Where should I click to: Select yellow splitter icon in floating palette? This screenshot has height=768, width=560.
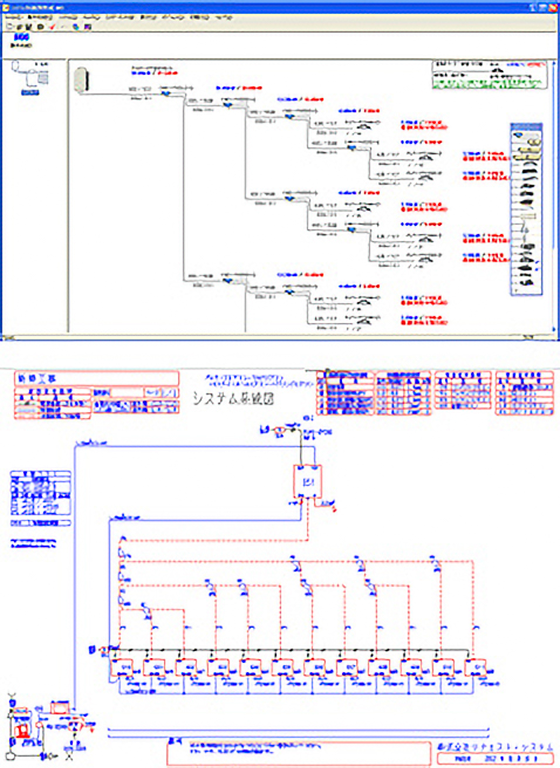(535, 142)
